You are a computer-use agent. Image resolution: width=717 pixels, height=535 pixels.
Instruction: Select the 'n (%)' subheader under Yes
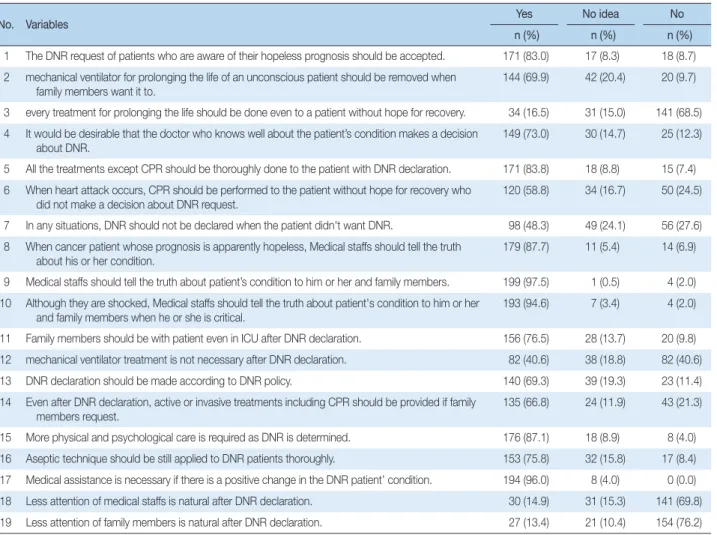point(527,35)
